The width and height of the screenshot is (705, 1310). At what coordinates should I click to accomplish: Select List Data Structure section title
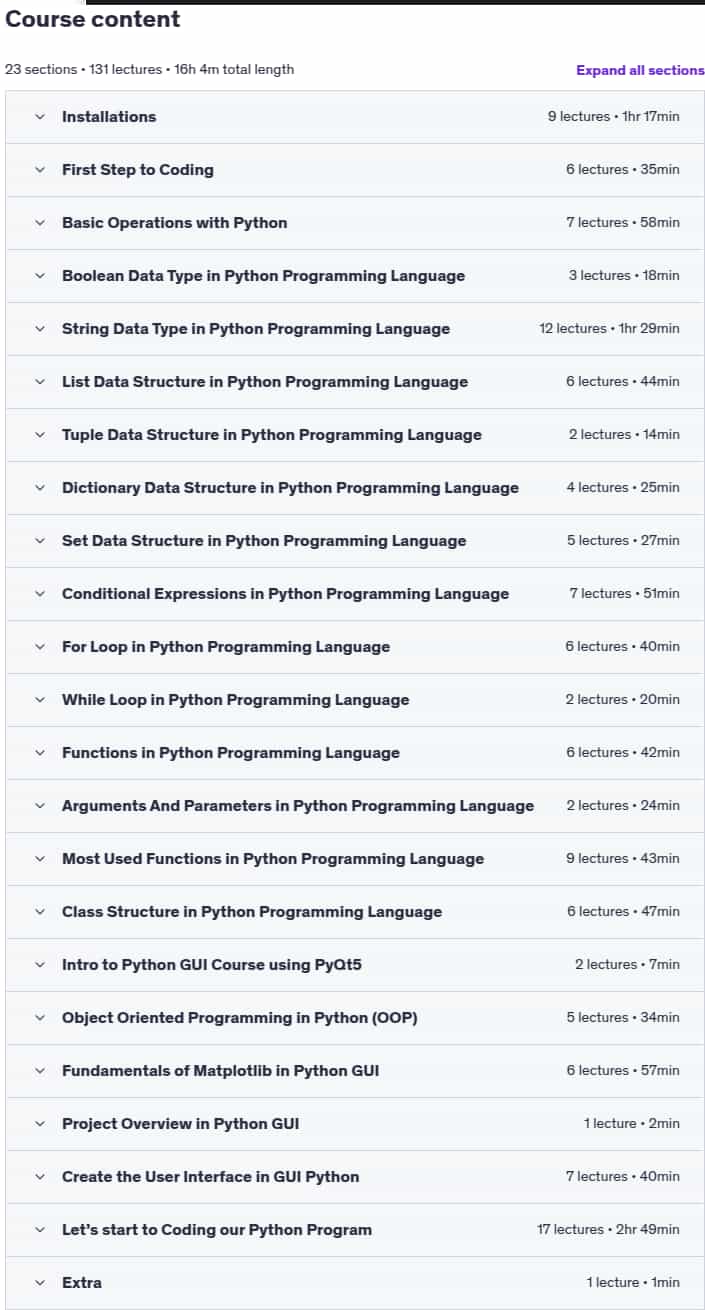pyautogui.click(x=265, y=382)
